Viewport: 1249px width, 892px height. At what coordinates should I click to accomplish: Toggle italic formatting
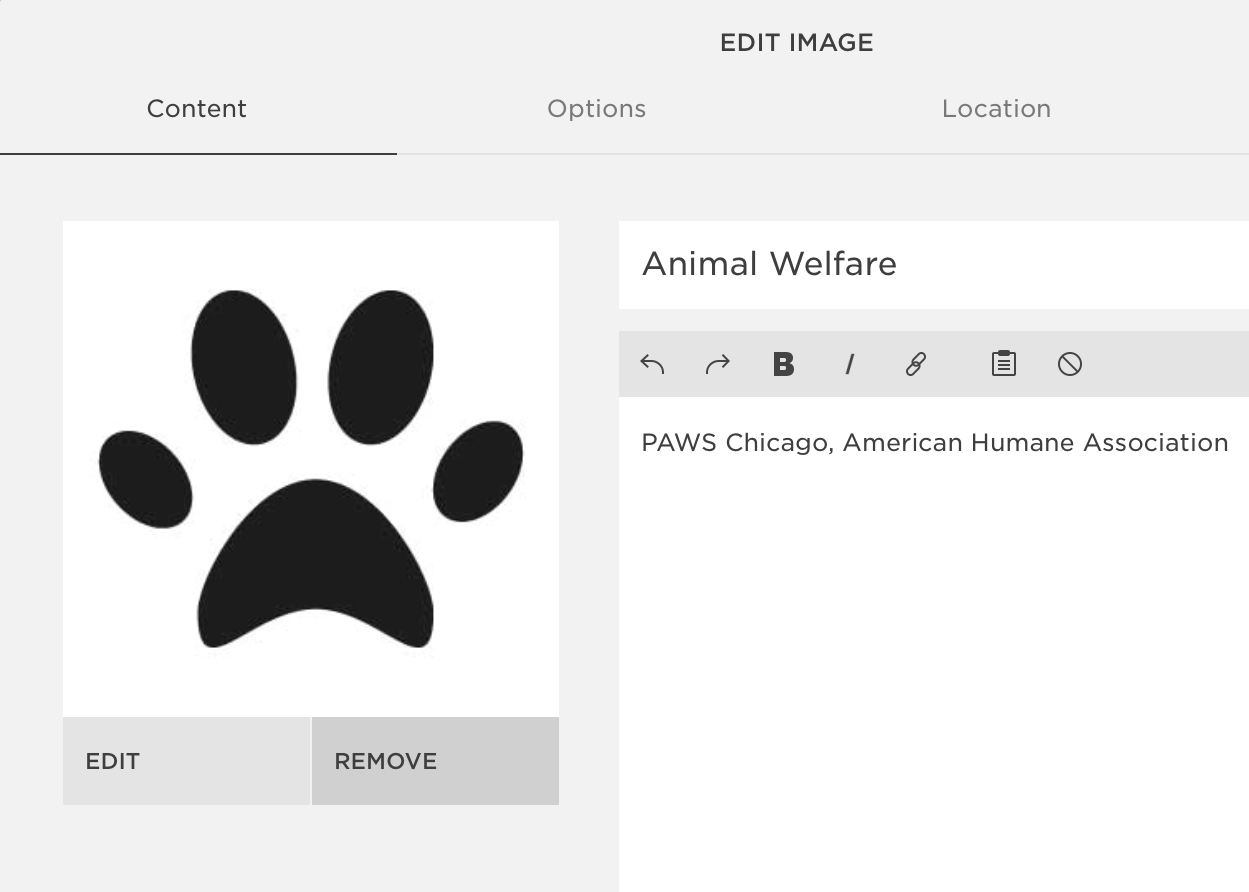850,364
